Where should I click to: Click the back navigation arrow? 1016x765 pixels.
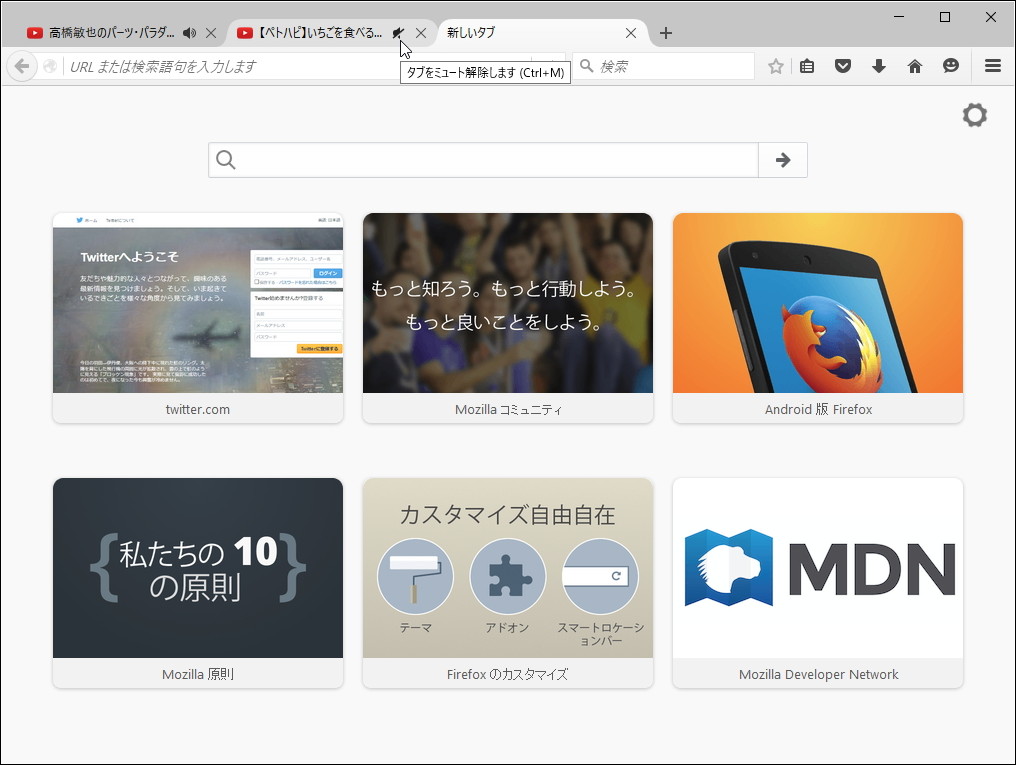tap(21, 66)
